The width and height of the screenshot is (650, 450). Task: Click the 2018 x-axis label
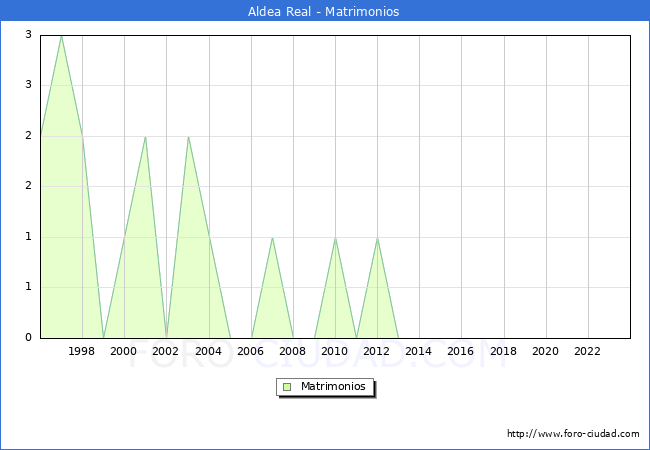pos(504,351)
